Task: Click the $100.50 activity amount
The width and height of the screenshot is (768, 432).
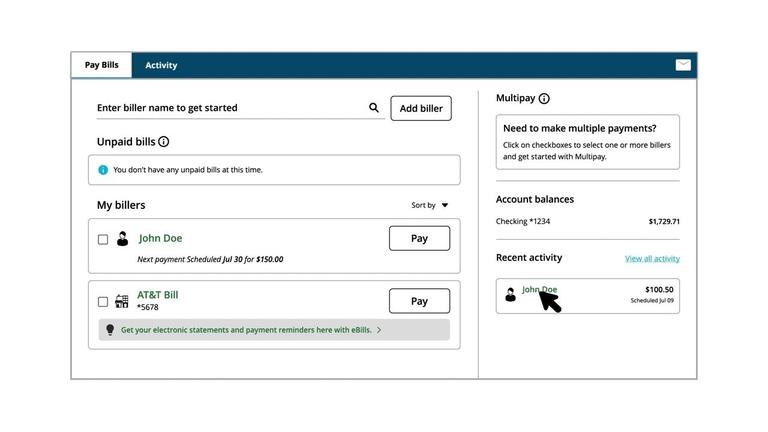Action: pos(659,289)
